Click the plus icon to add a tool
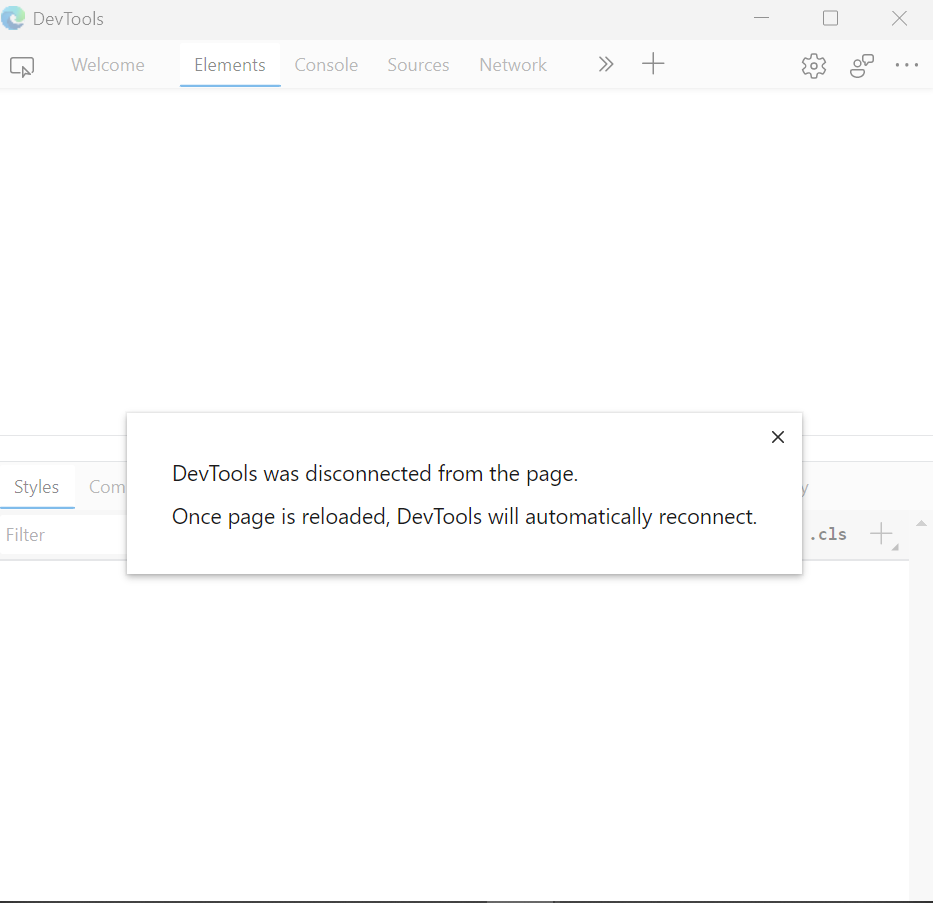Image resolution: width=933 pixels, height=903 pixels. [653, 64]
